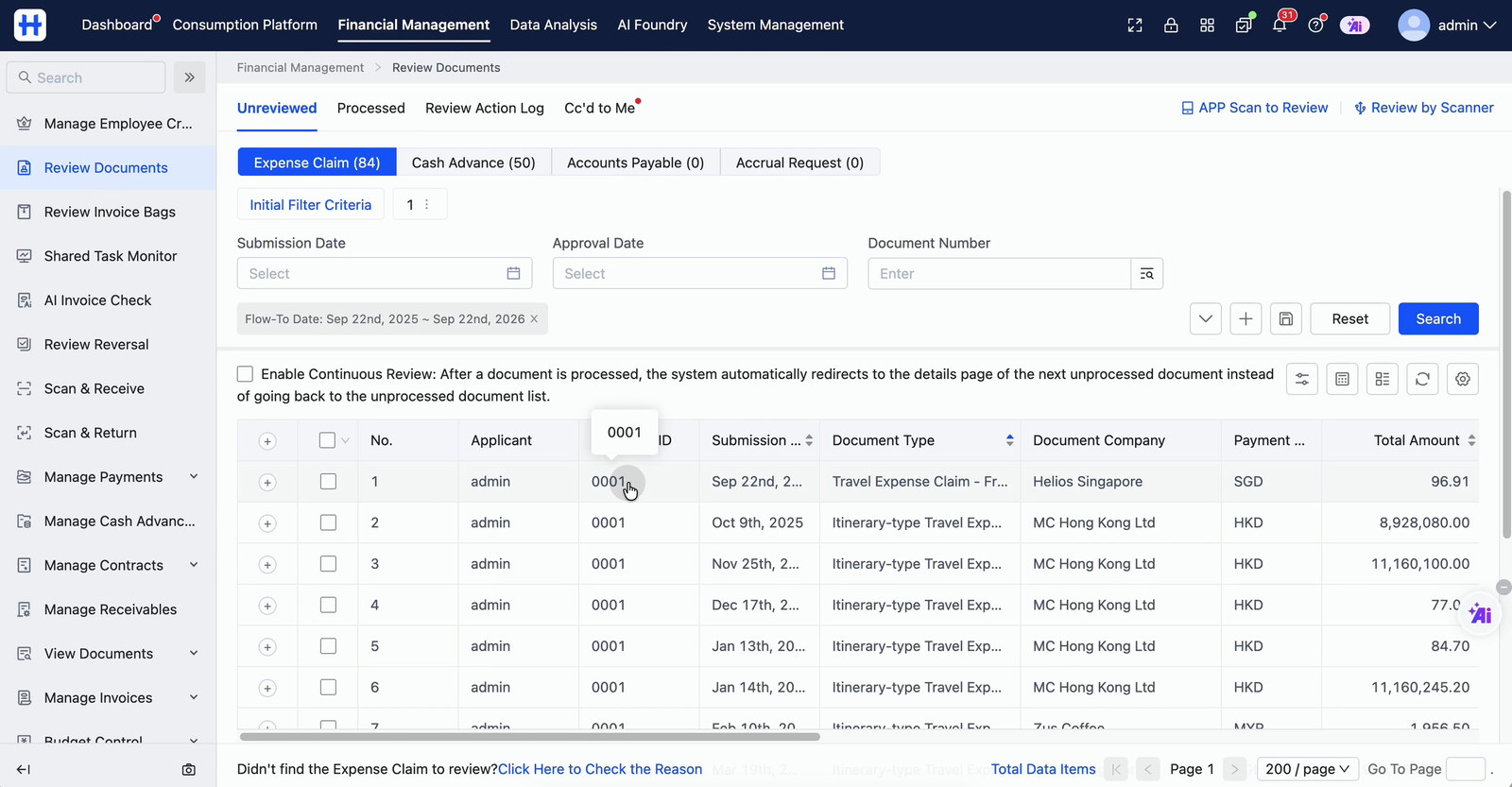
Task: Open the 200 / page dropdown
Action: [1308, 769]
